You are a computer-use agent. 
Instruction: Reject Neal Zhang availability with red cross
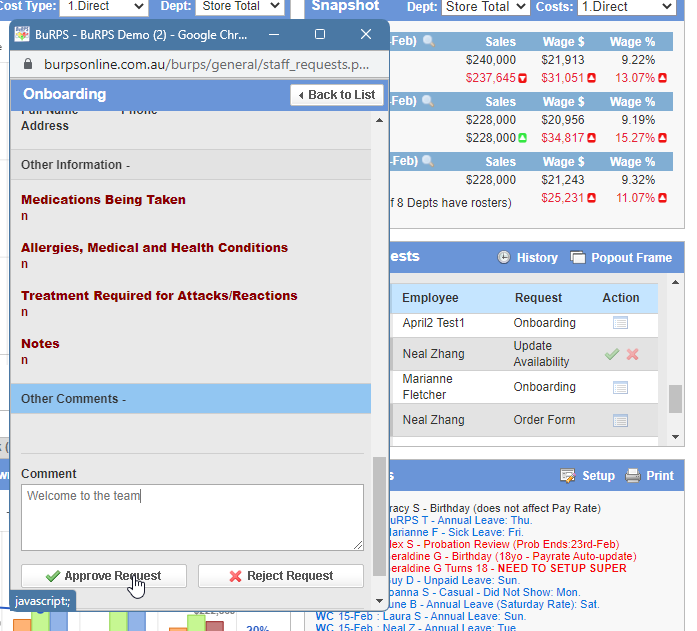tap(632, 354)
